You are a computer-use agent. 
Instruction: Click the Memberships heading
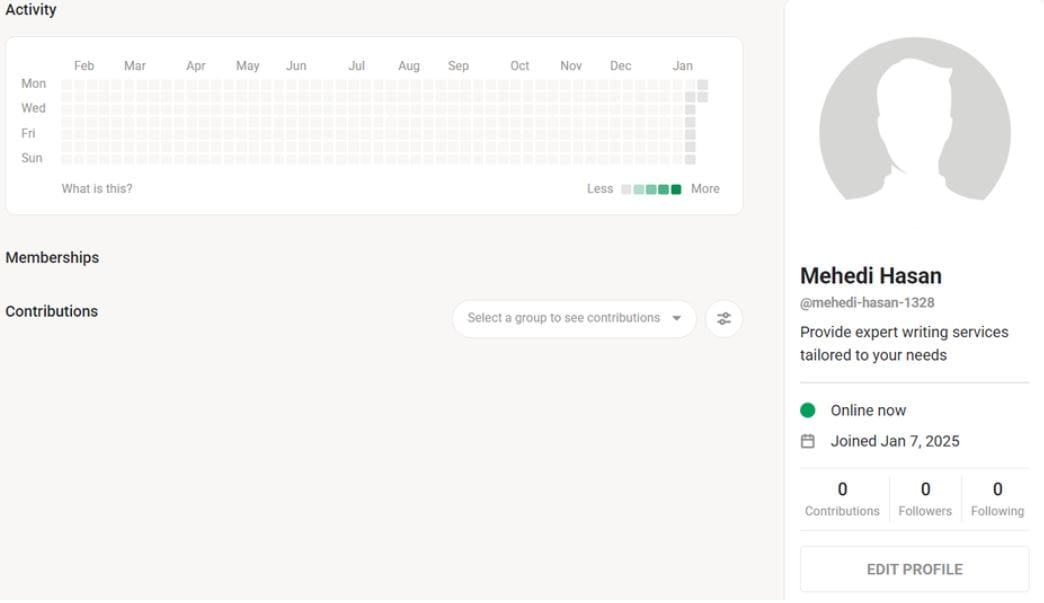coord(52,258)
